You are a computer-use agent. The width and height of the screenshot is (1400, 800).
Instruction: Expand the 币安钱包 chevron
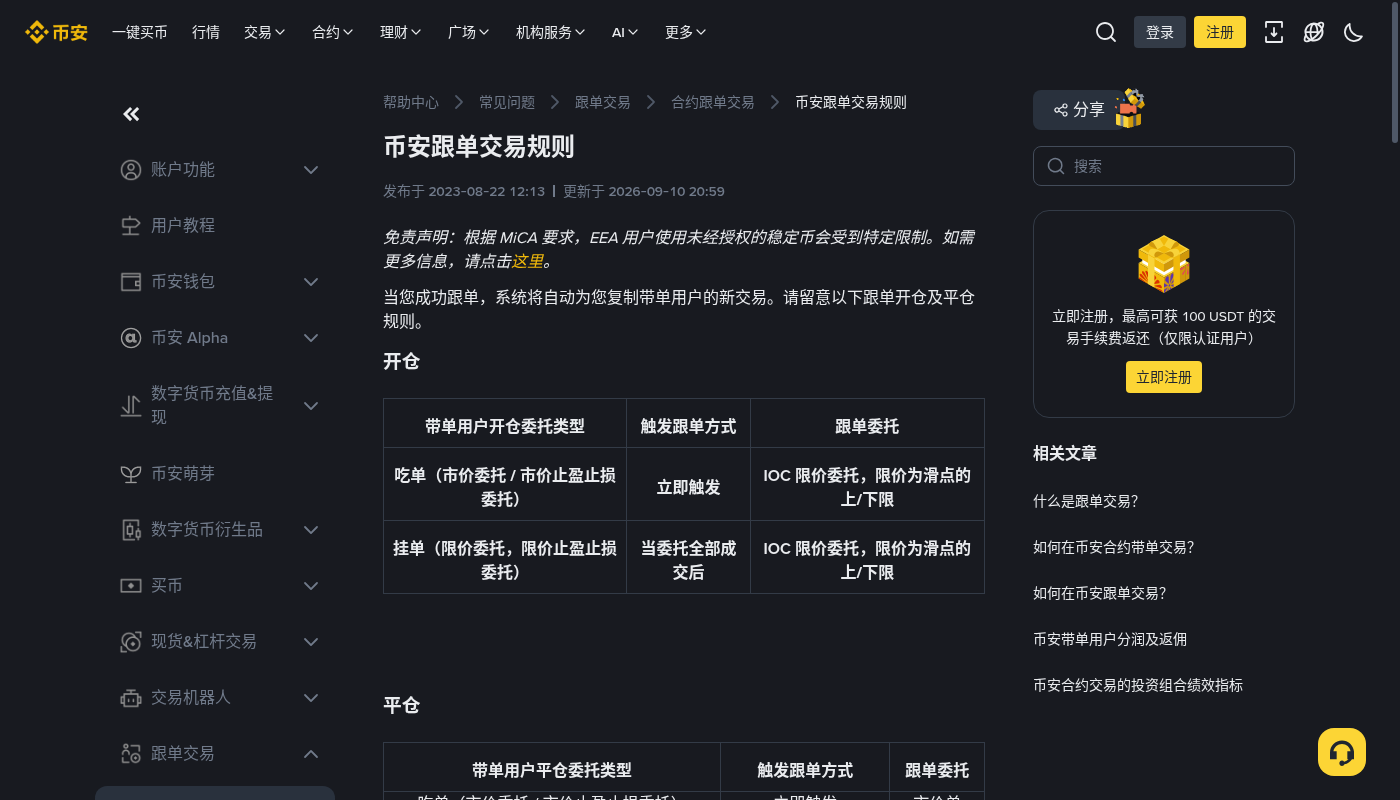click(311, 282)
